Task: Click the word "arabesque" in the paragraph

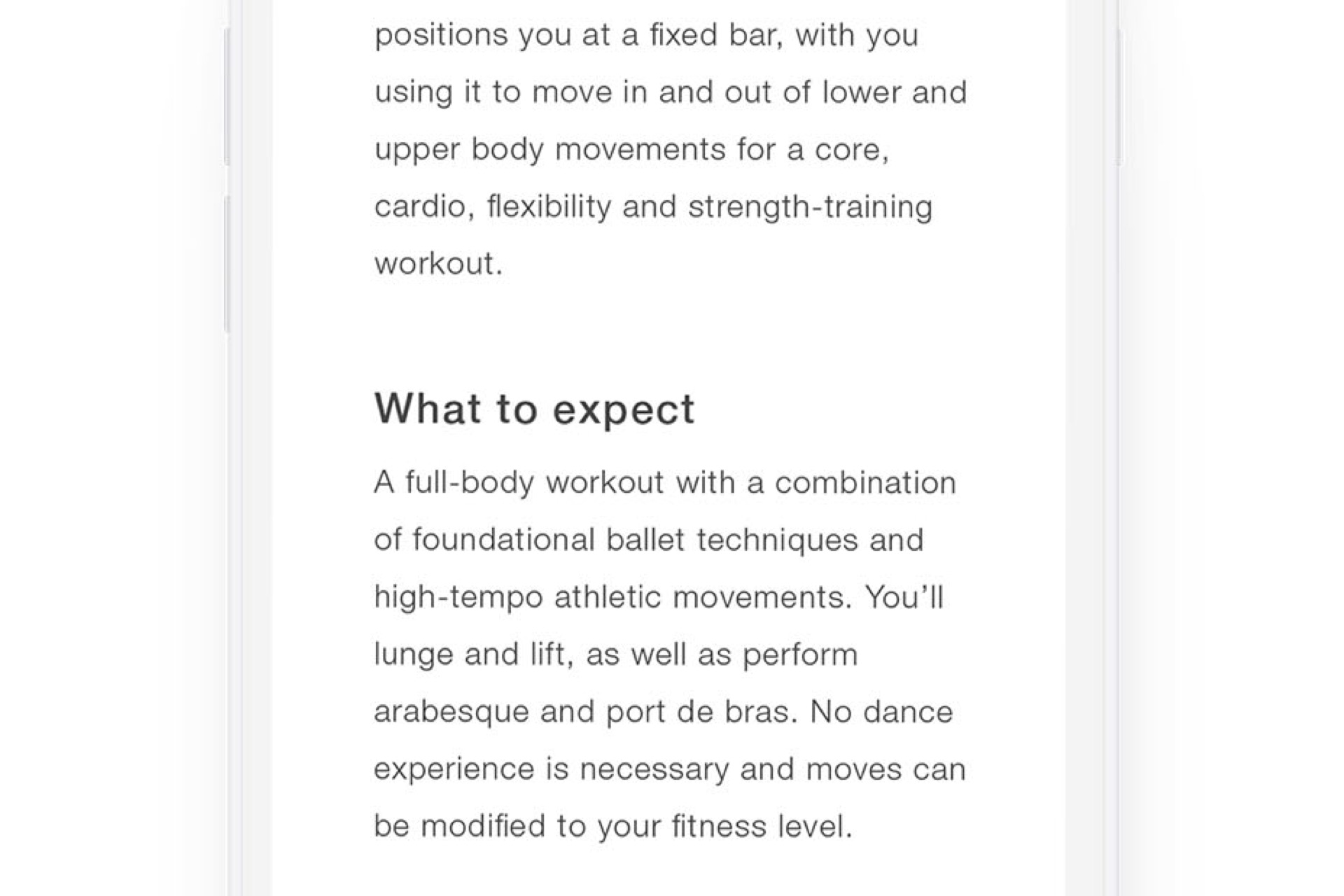Action: pyautogui.click(x=451, y=713)
